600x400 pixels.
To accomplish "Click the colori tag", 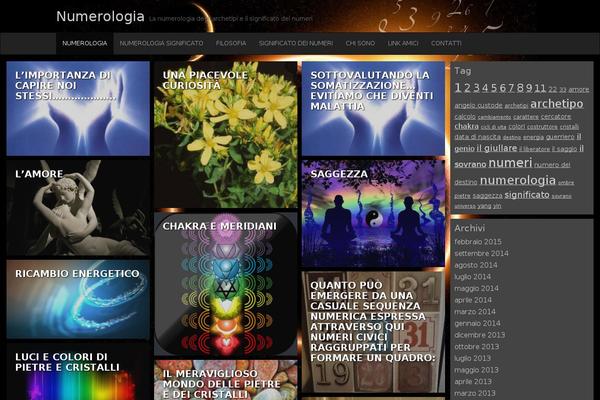I will click(517, 126).
